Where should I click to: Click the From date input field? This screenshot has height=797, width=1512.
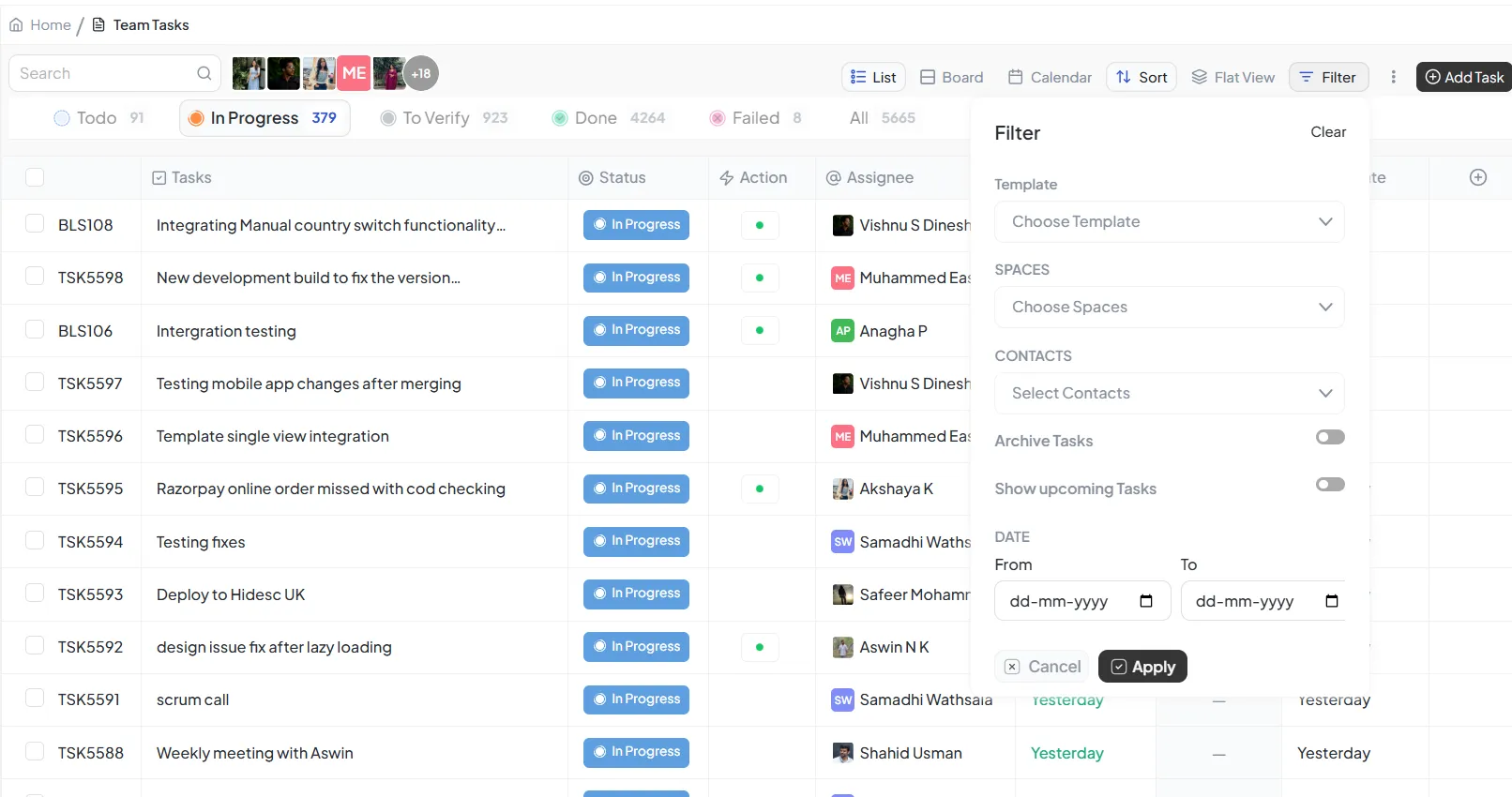pyautogui.click(x=1082, y=601)
